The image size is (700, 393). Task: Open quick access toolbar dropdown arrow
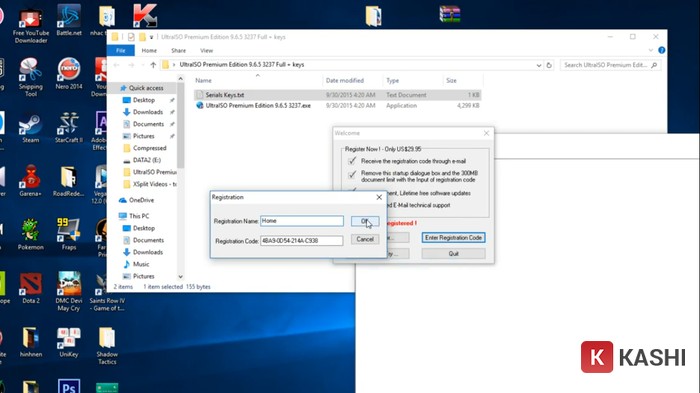click(151, 37)
